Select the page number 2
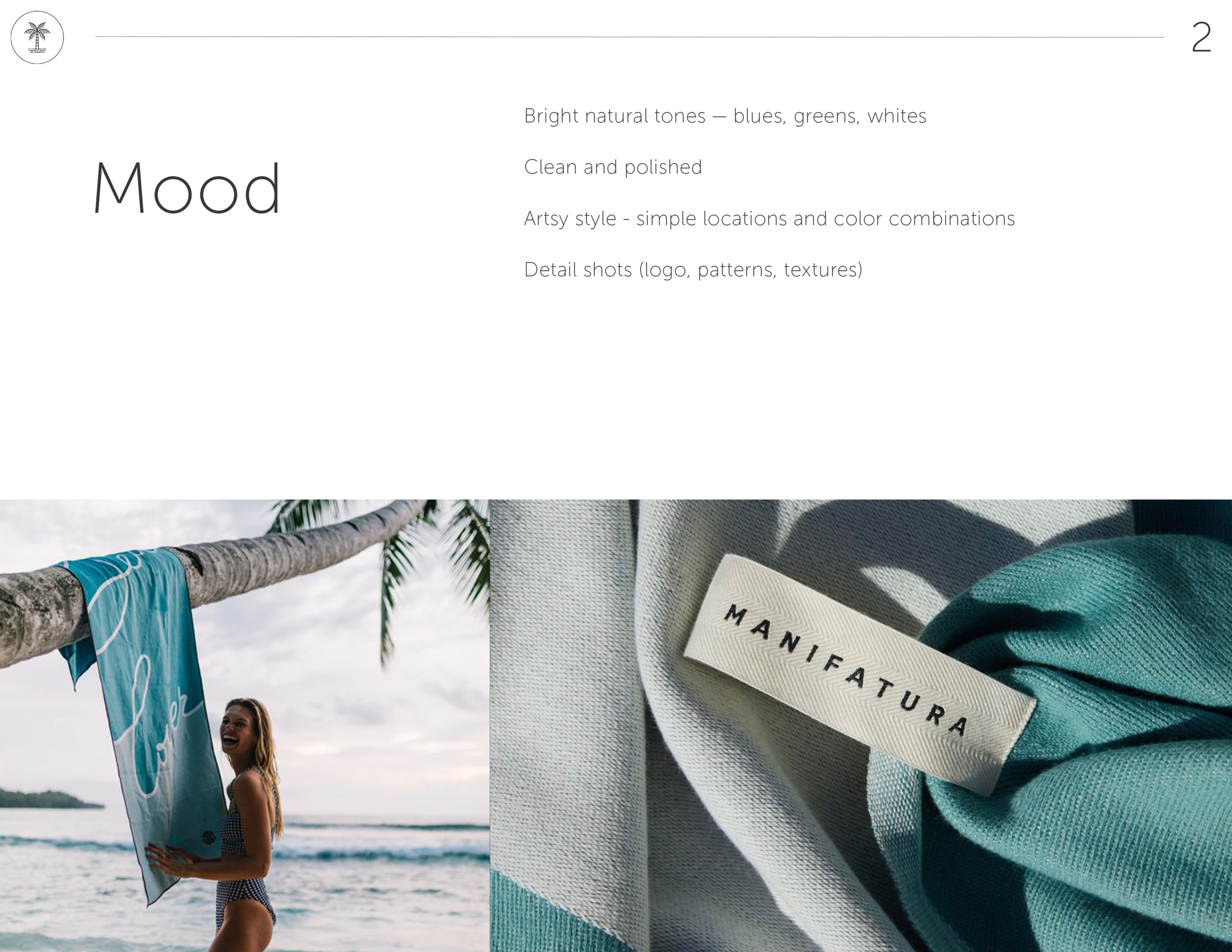1232x952 pixels. [x=1201, y=38]
